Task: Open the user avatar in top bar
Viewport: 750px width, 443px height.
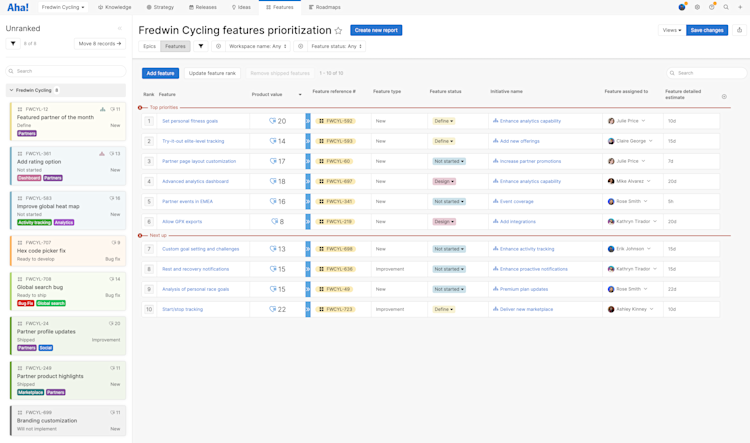Action: coord(682,7)
